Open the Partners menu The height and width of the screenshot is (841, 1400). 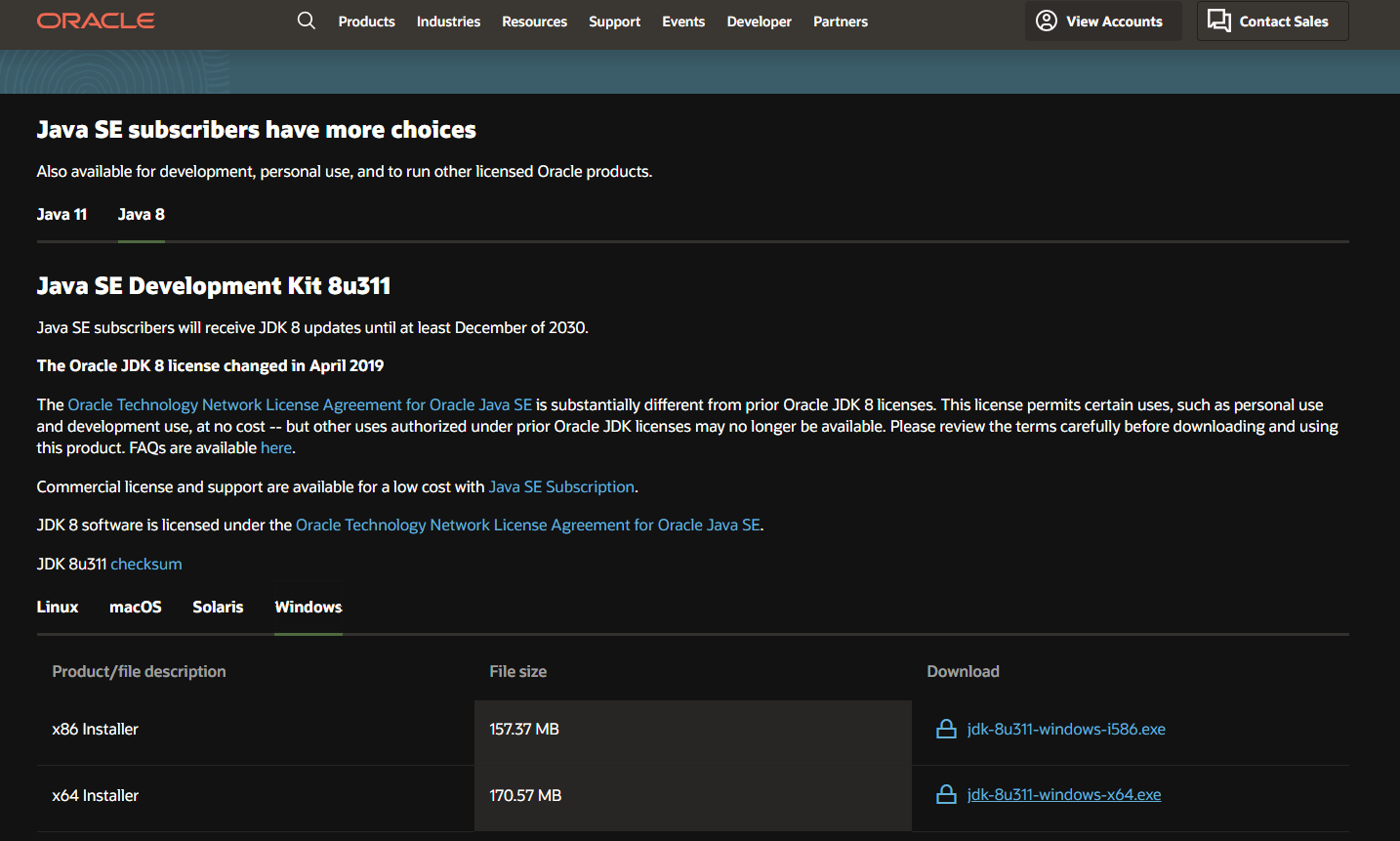pos(841,21)
